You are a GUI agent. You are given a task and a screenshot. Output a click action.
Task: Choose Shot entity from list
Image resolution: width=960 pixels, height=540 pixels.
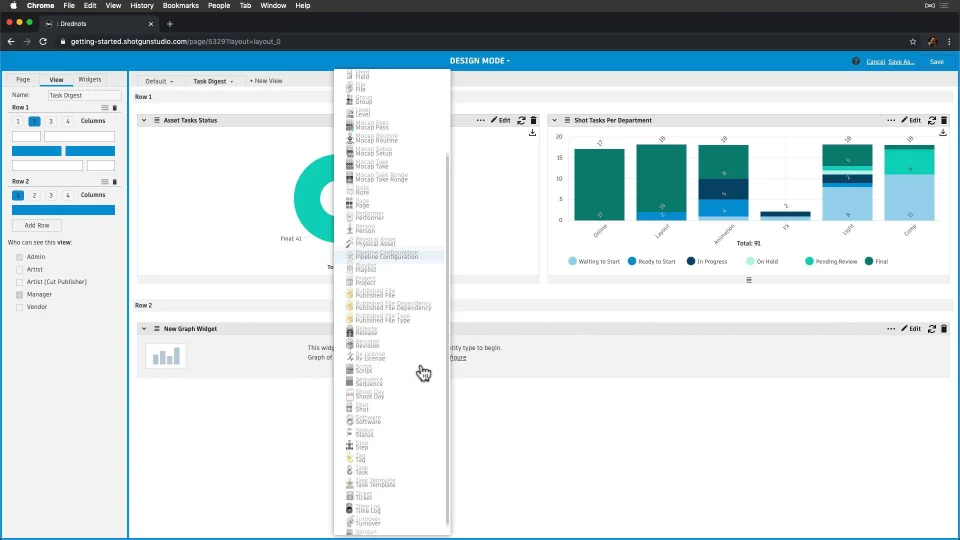362,408
